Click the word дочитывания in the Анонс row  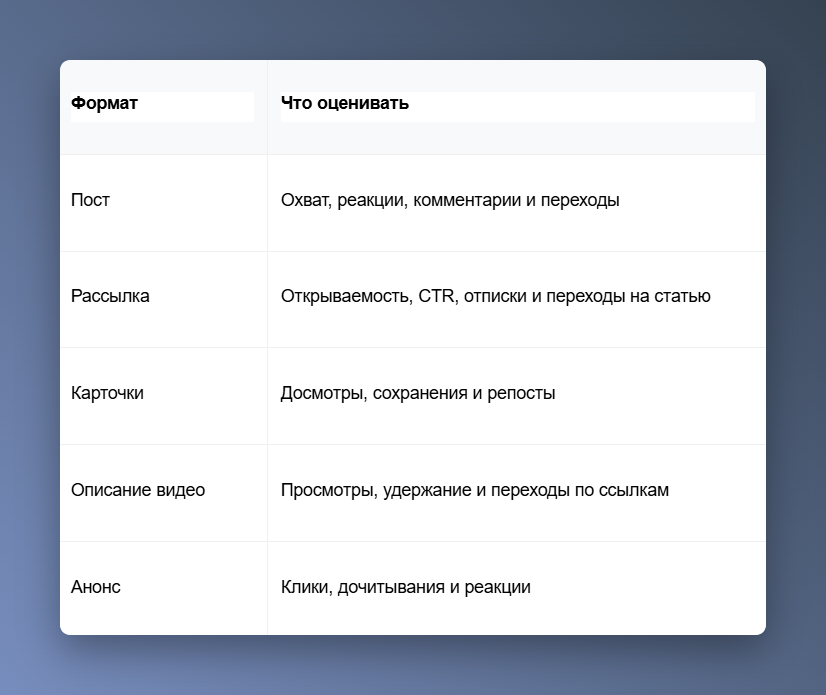tap(391, 587)
